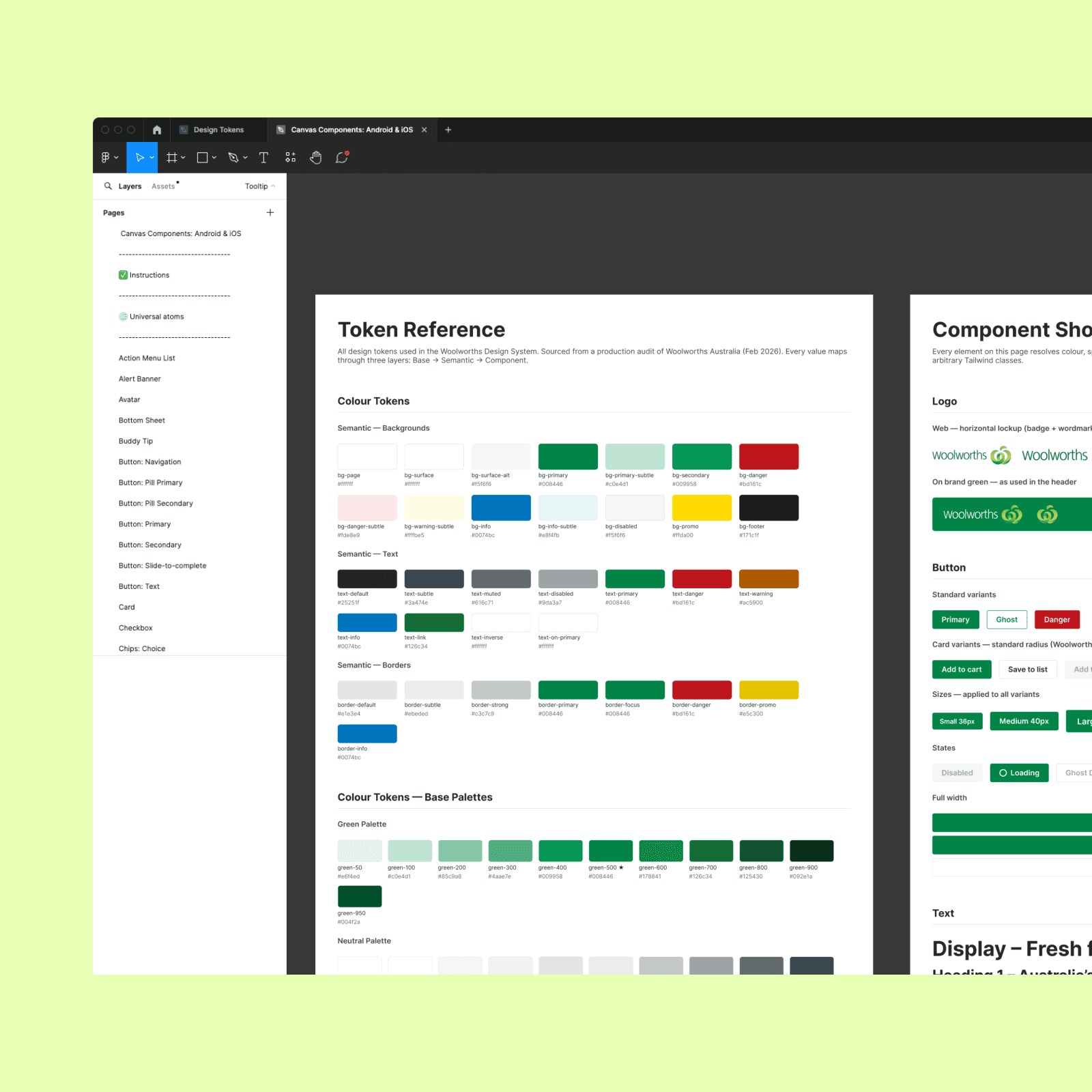Screen dimensions: 1092x1092
Task: Select the green-950 palette swatch
Action: coord(360,896)
